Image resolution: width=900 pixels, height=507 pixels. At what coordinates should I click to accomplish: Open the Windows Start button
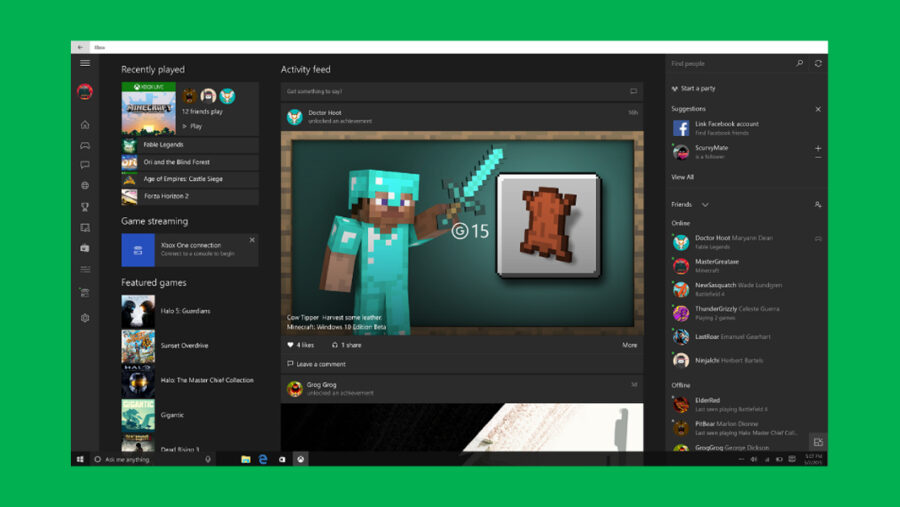[80, 459]
